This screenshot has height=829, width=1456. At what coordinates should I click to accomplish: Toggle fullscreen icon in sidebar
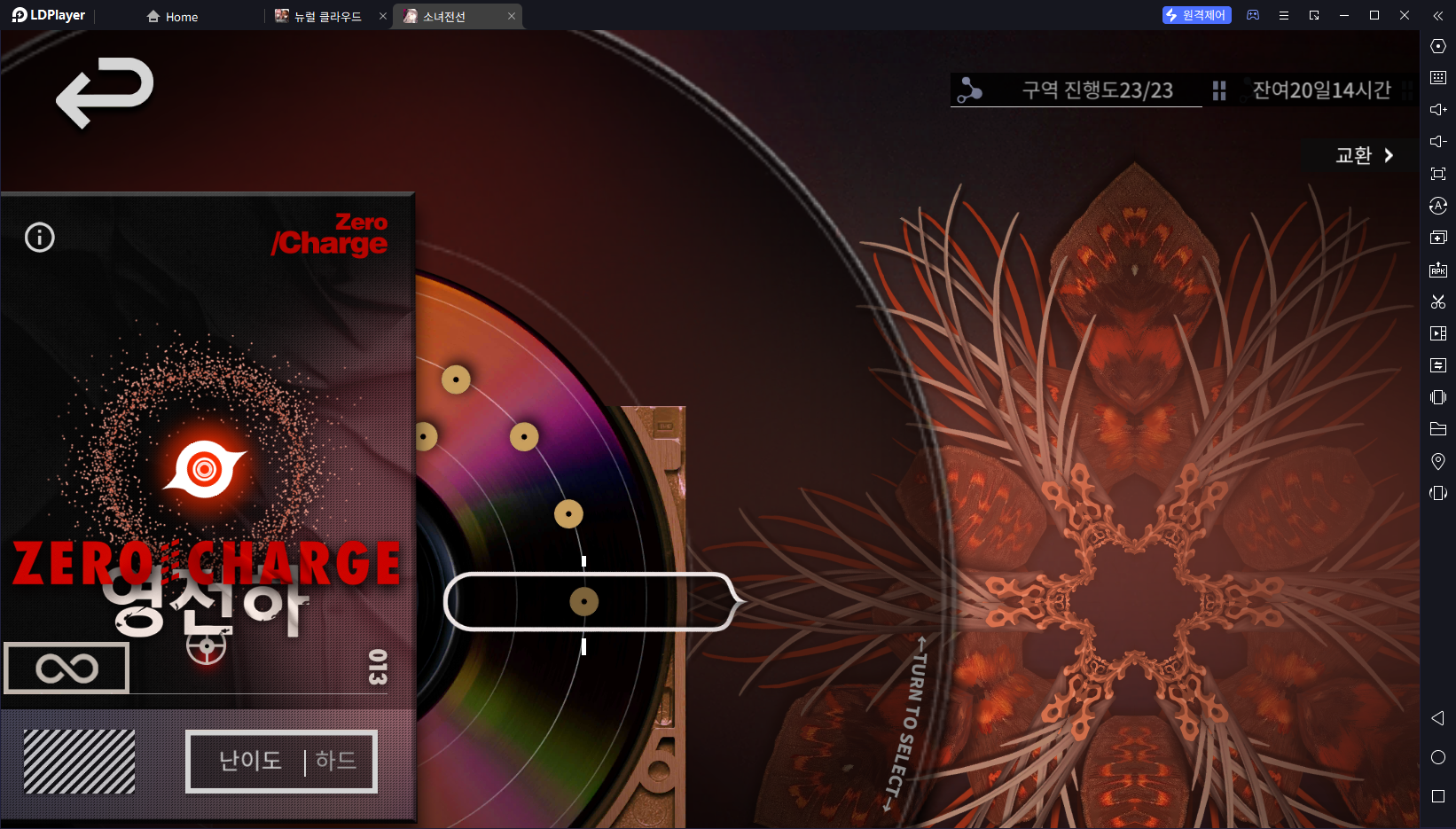tap(1438, 174)
